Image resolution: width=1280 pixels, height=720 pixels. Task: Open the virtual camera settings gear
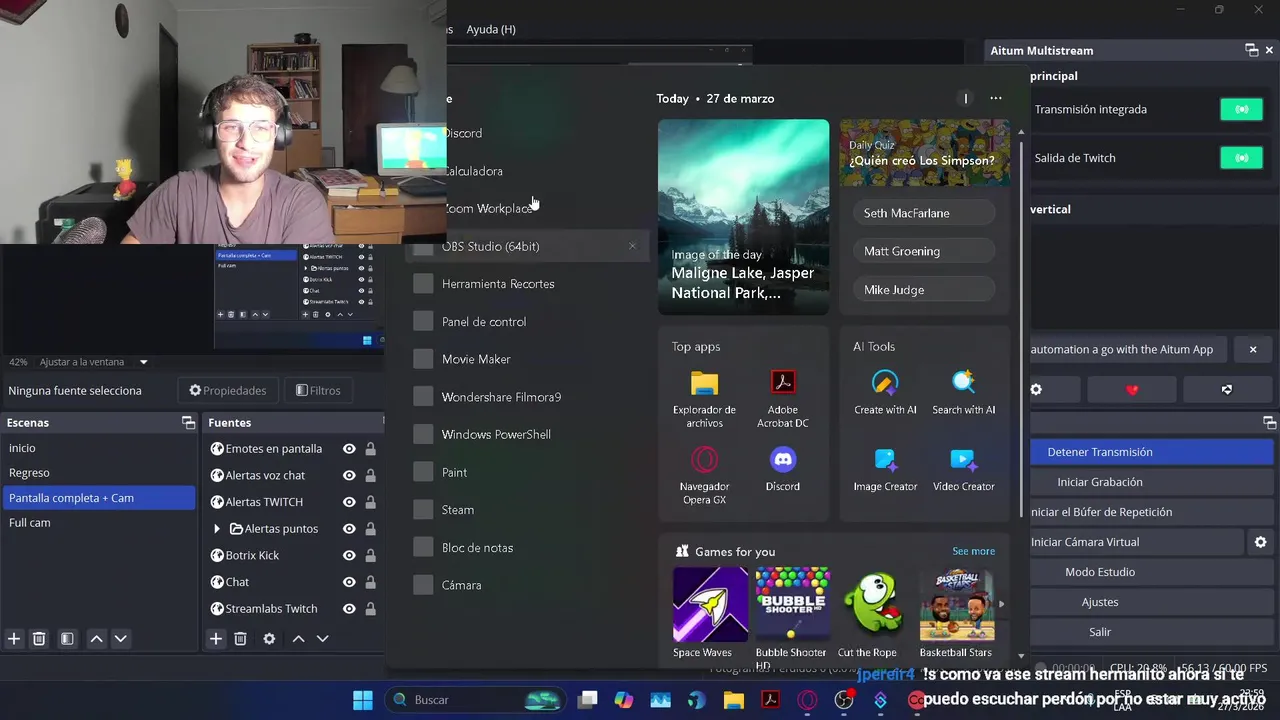pyautogui.click(x=1260, y=542)
